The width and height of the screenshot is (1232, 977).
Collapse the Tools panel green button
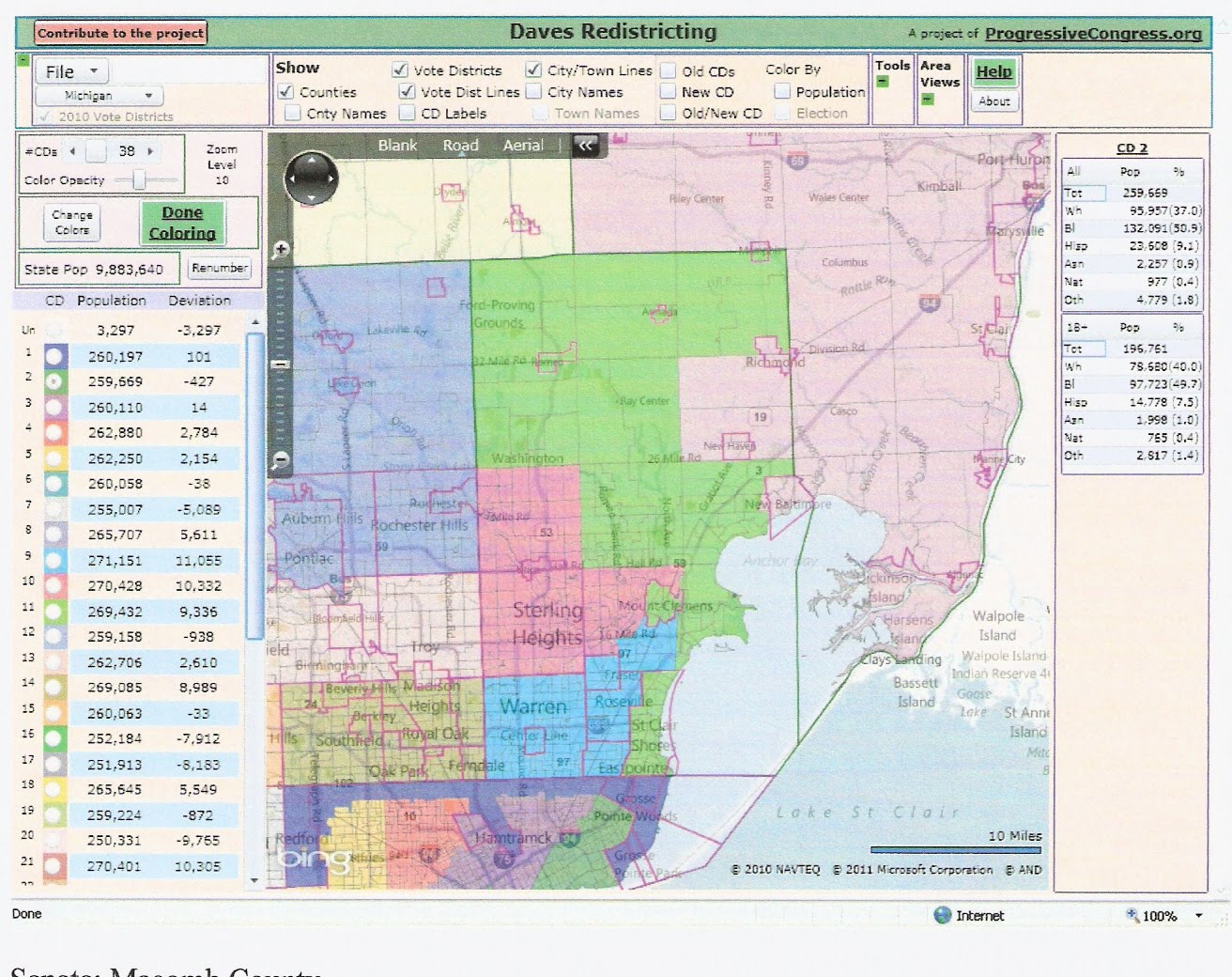tap(882, 82)
